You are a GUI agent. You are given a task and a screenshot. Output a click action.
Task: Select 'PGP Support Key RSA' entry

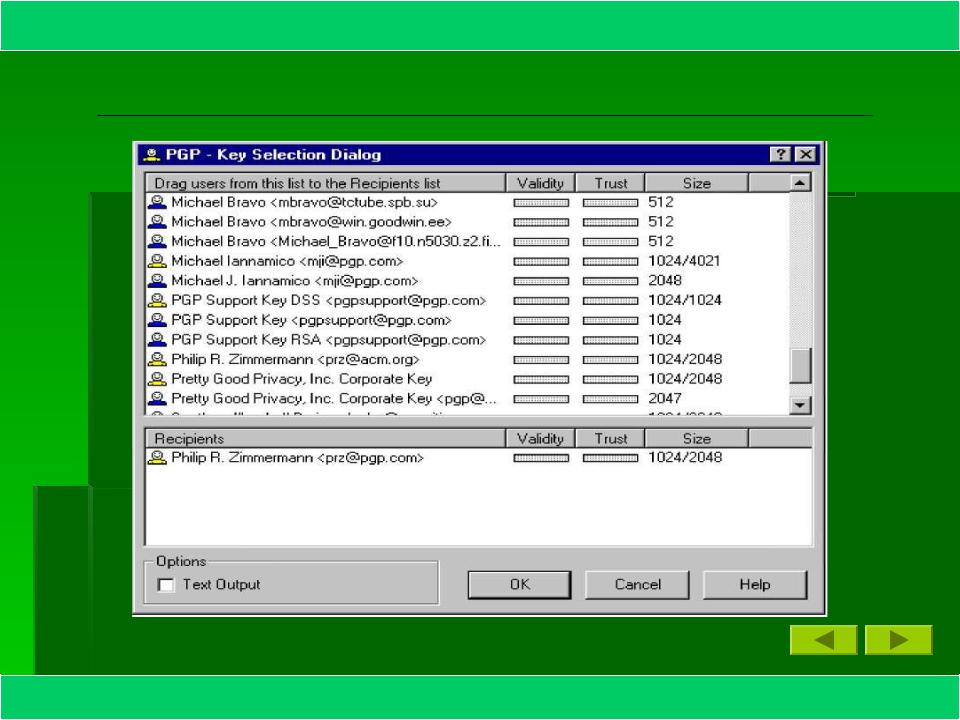pyautogui.click(x=328, y=340)
